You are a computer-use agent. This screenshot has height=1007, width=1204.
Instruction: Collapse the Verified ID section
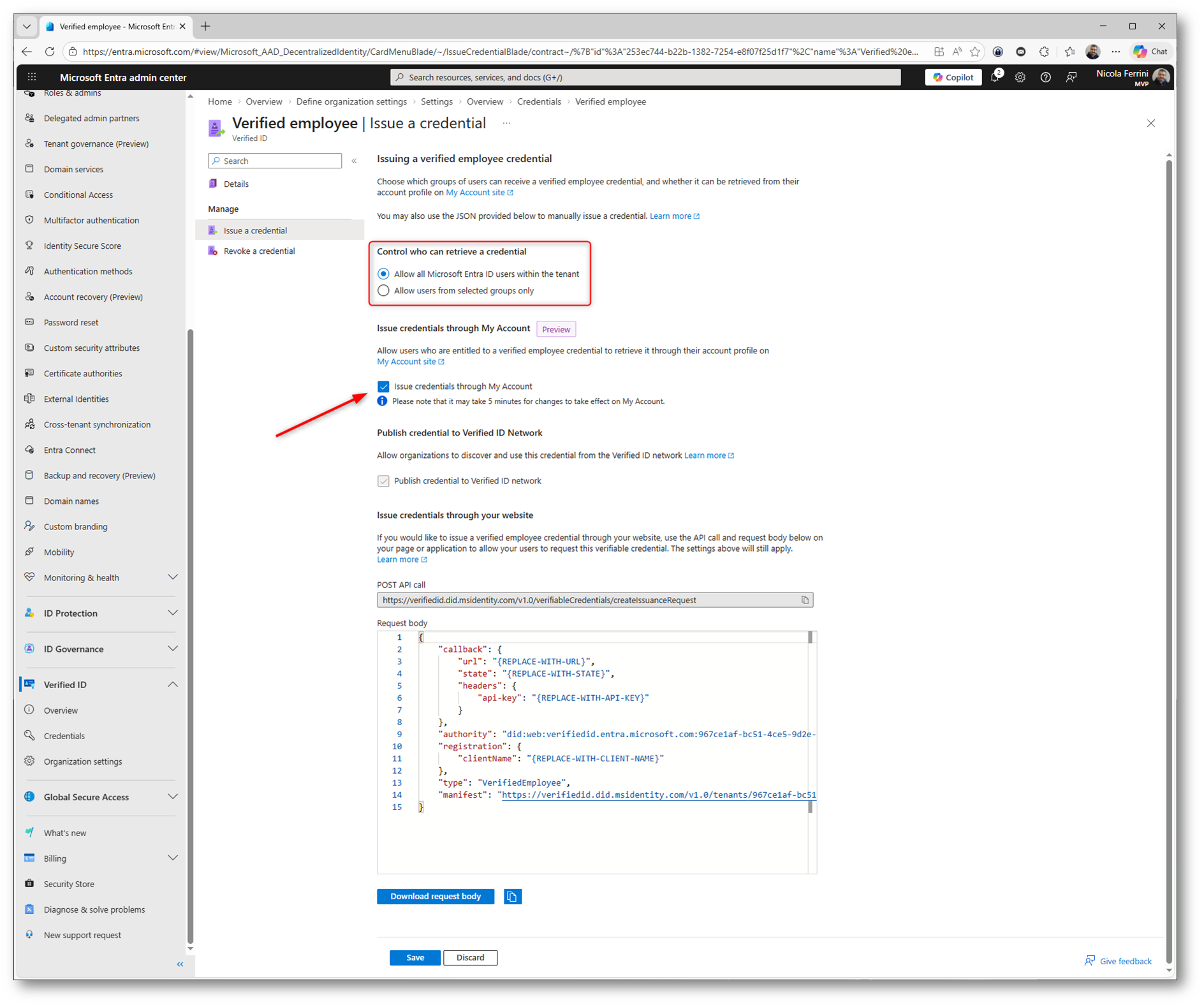172,684
